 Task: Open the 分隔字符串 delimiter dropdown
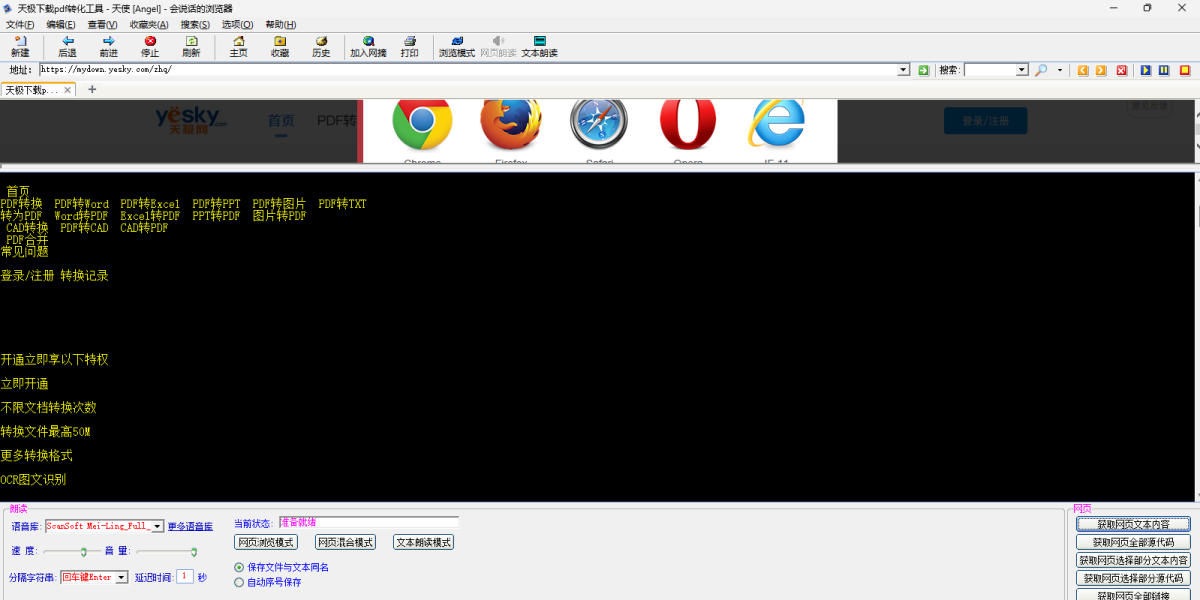[x=122, y=577]
